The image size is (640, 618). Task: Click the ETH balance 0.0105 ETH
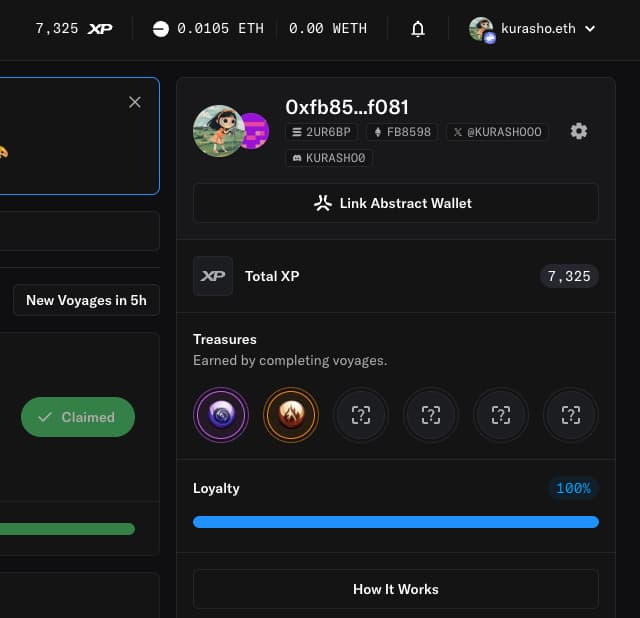[x=208, y=29]
